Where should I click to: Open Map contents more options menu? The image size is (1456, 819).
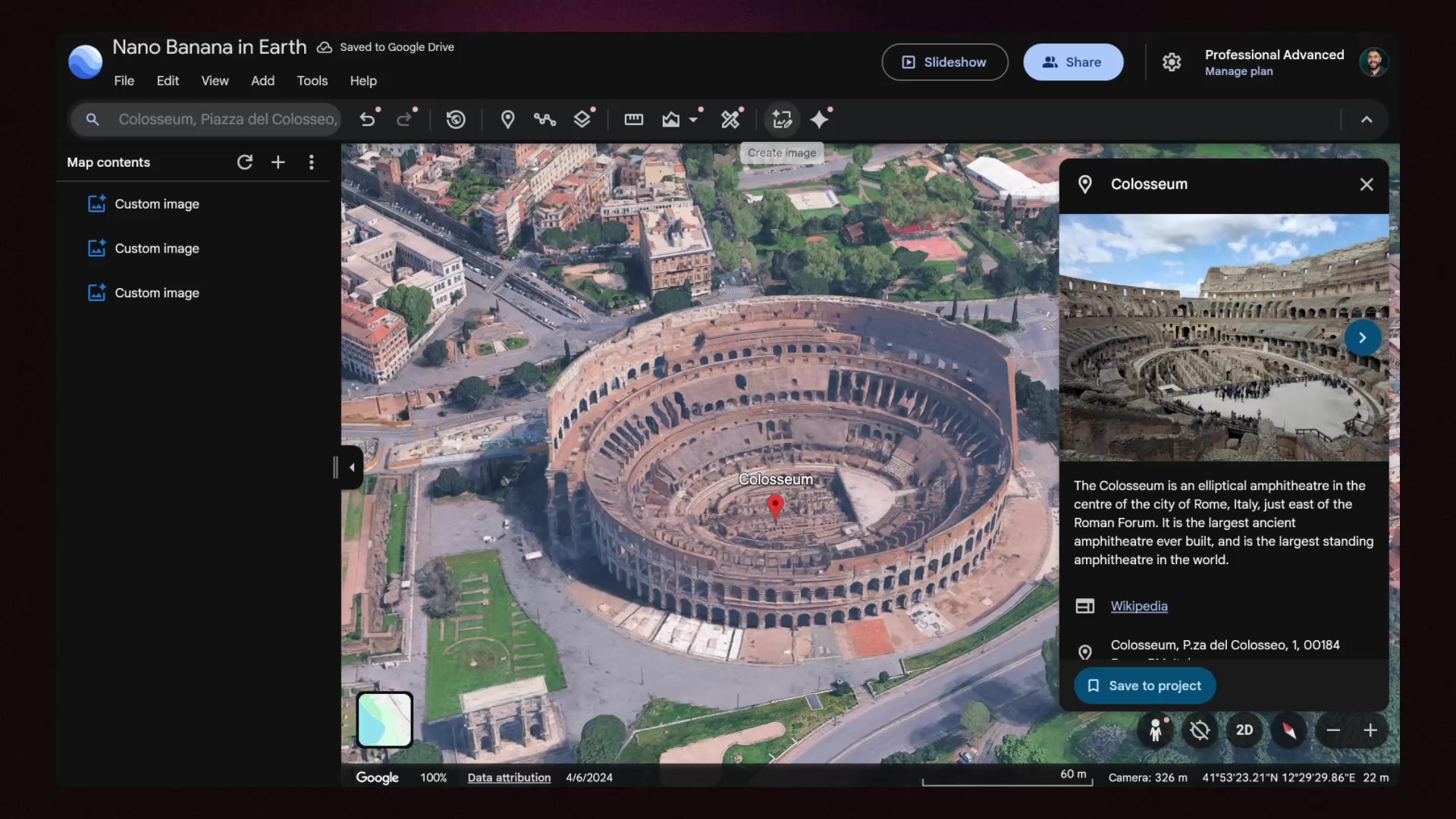(312, 162)
